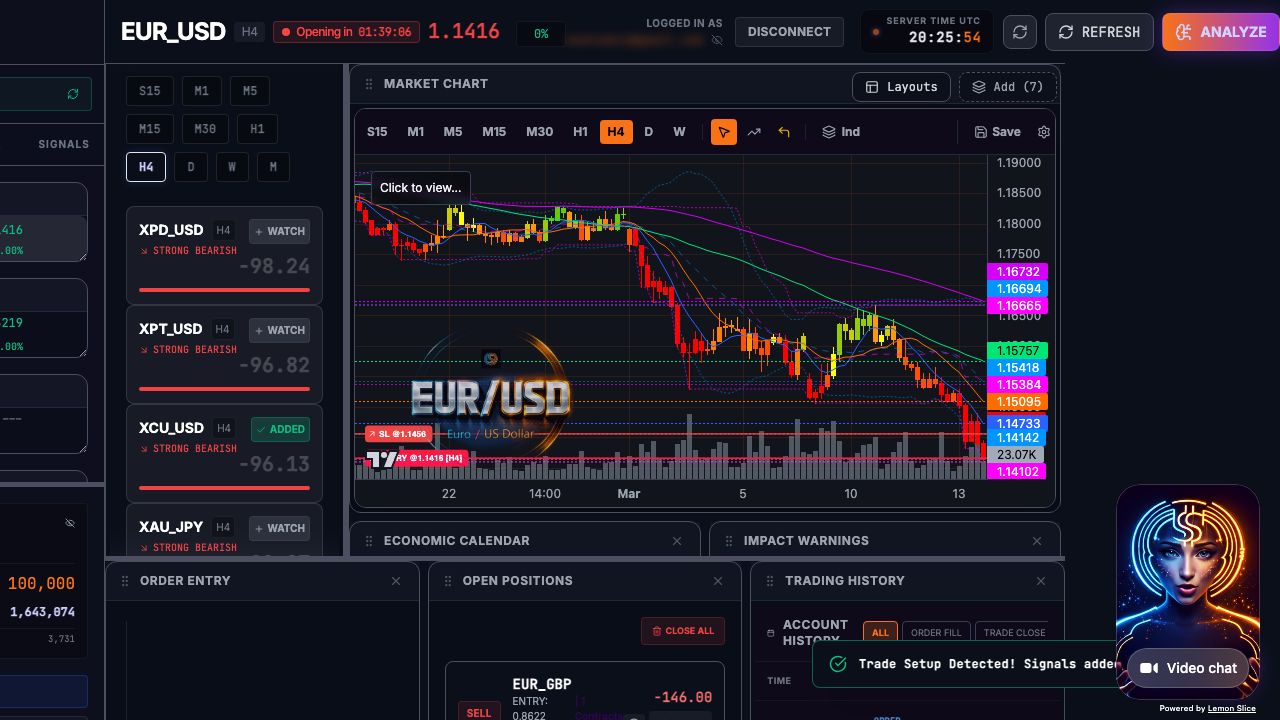The width and height of the screenshot is (1280, 720).
Task: Click the green 0% progress badge
Action: [540, 33]
